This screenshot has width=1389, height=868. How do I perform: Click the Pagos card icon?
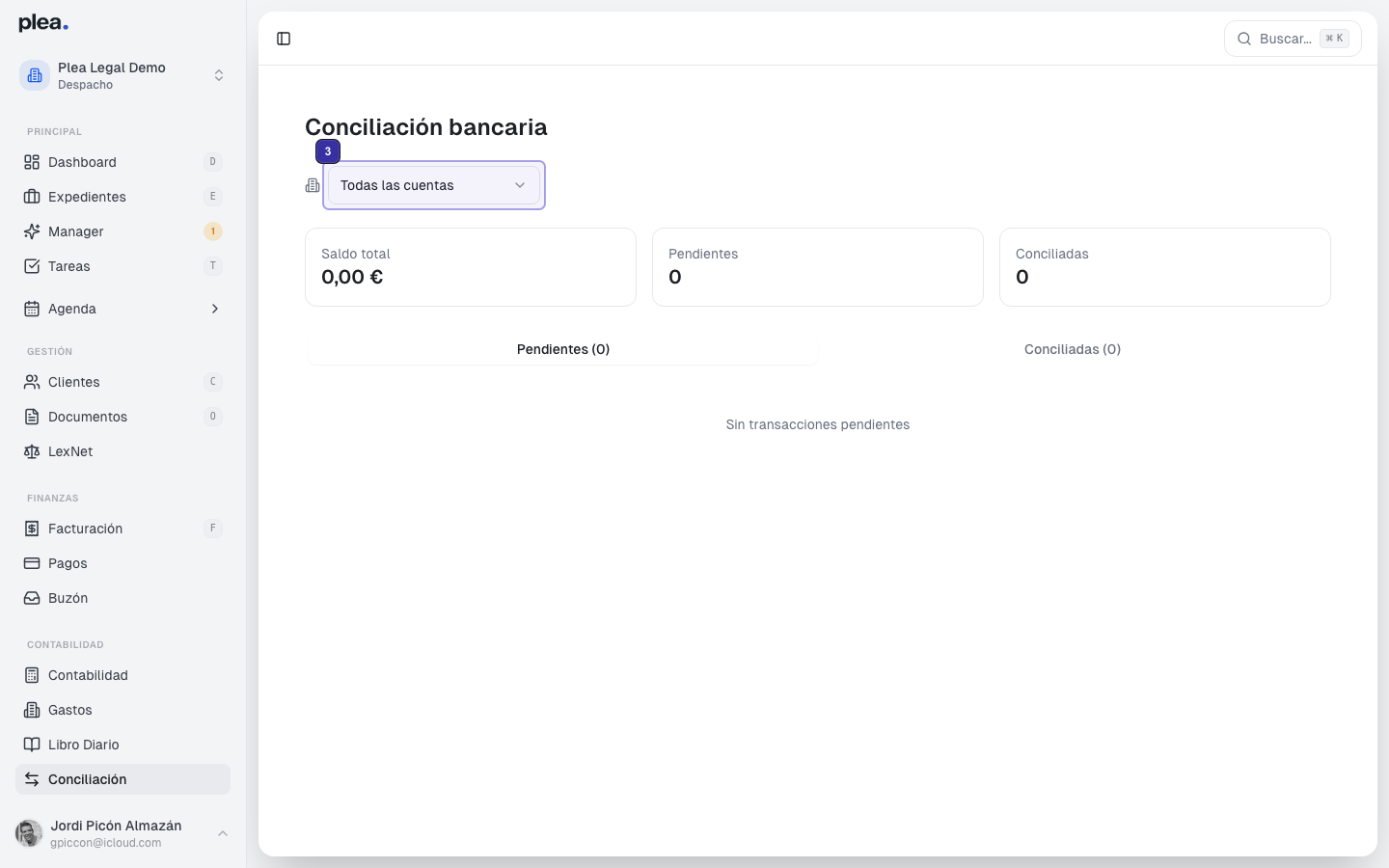coord(30,563)
